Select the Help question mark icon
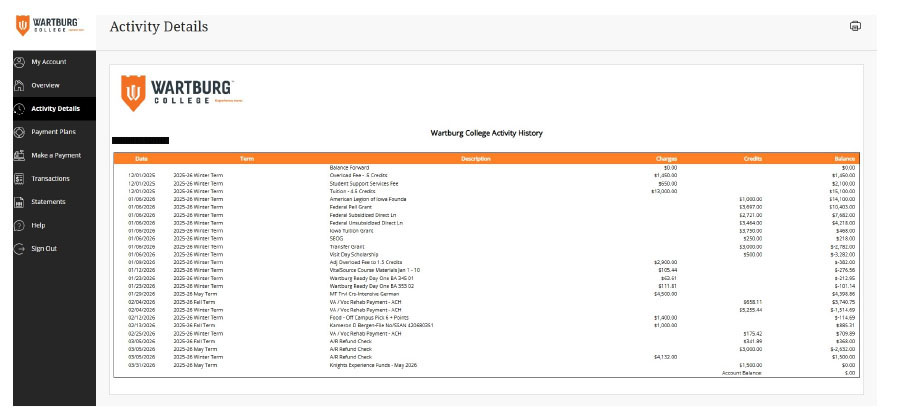Viewport: 900px width, 419px height. pyautogui.click(x=20, y=226)
